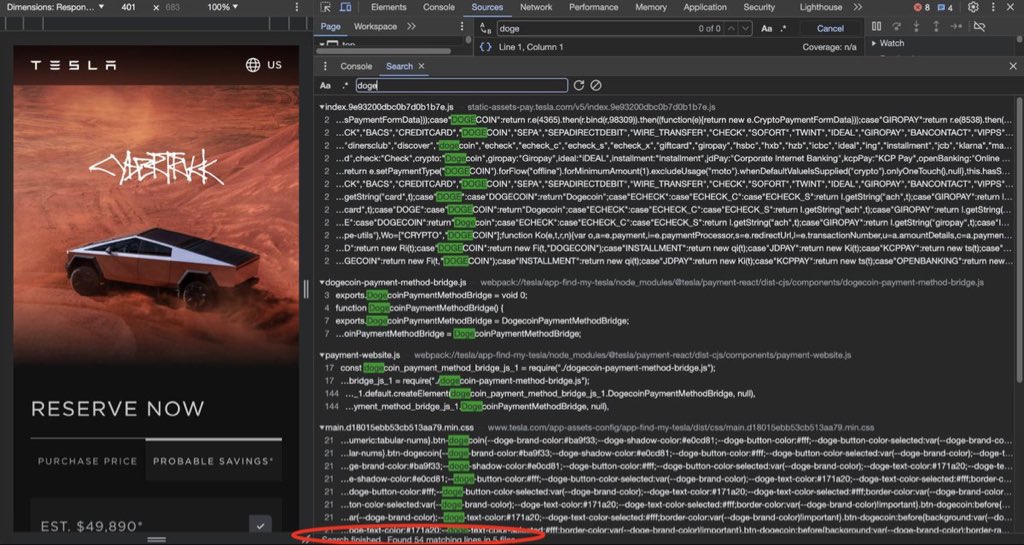Select PROBABLE SAVINGS tab on page
1024x545 pixels.
213,461
